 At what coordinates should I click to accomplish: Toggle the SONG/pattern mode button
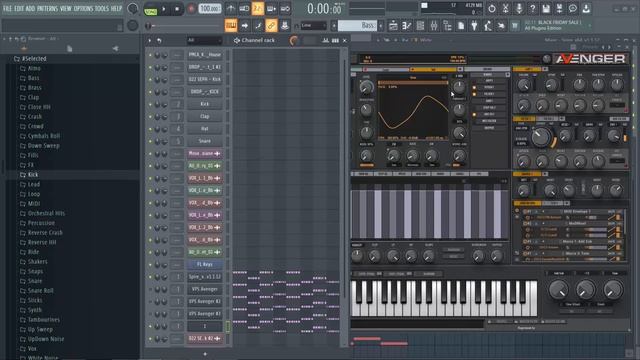(x=151, y=10)
